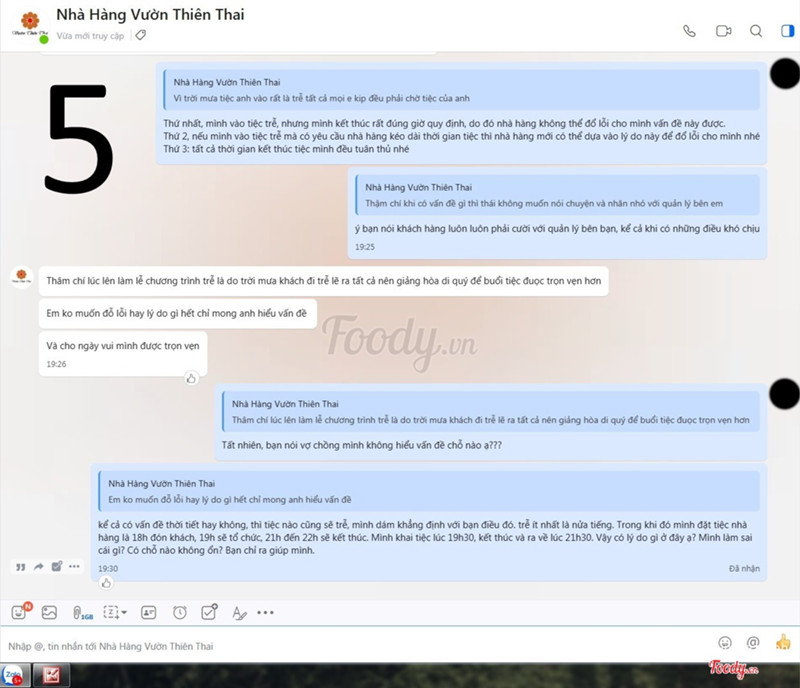The image size is (800, 688).
Task: Open the sticker picker
Action: click(19, 612)
